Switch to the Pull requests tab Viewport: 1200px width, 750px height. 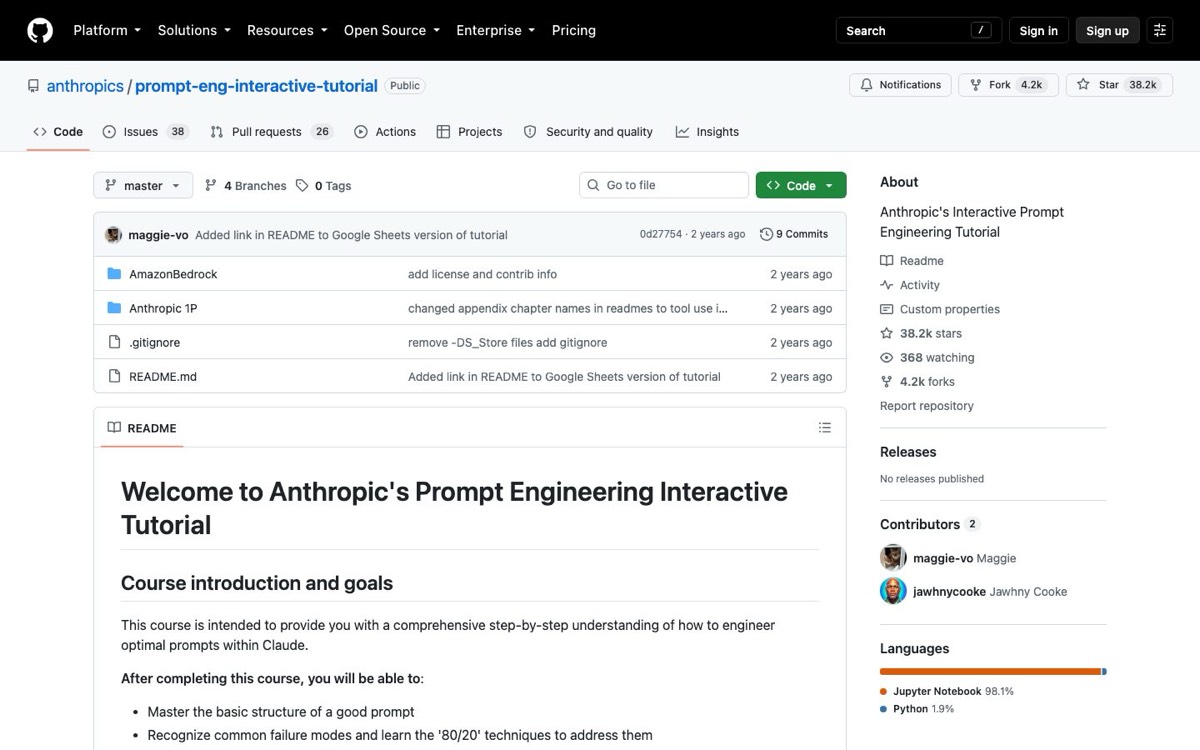271,132
